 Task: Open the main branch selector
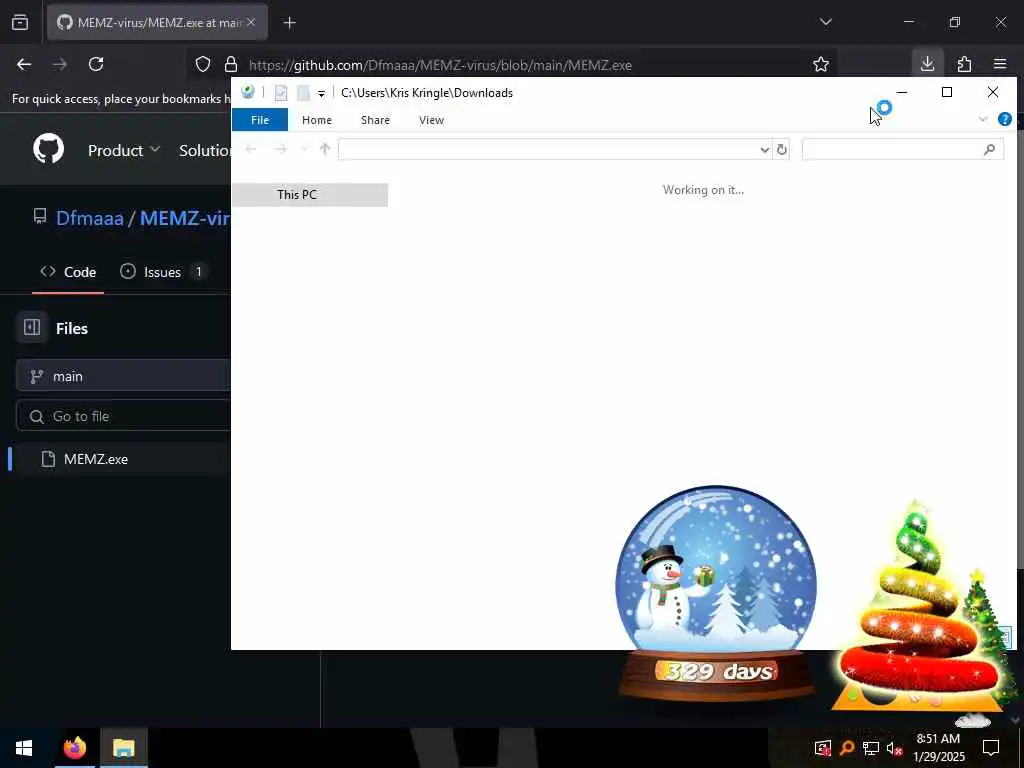[124, 376]
